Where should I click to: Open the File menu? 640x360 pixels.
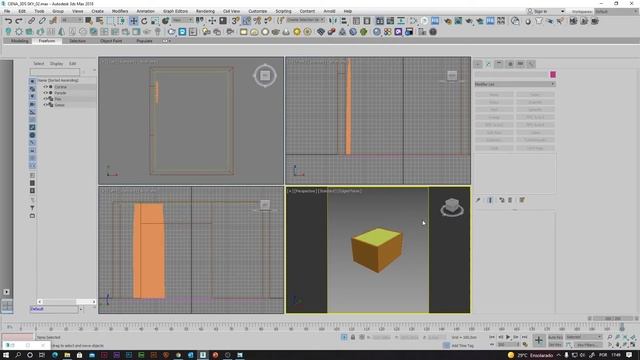(x=7, y=11)
